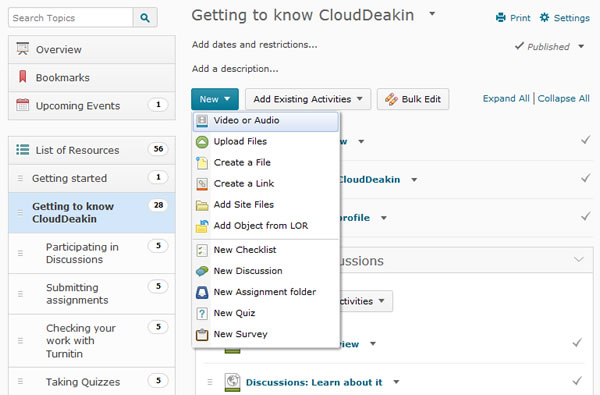Click Collapse All
The image size is (600, 395).
(563, 99)
